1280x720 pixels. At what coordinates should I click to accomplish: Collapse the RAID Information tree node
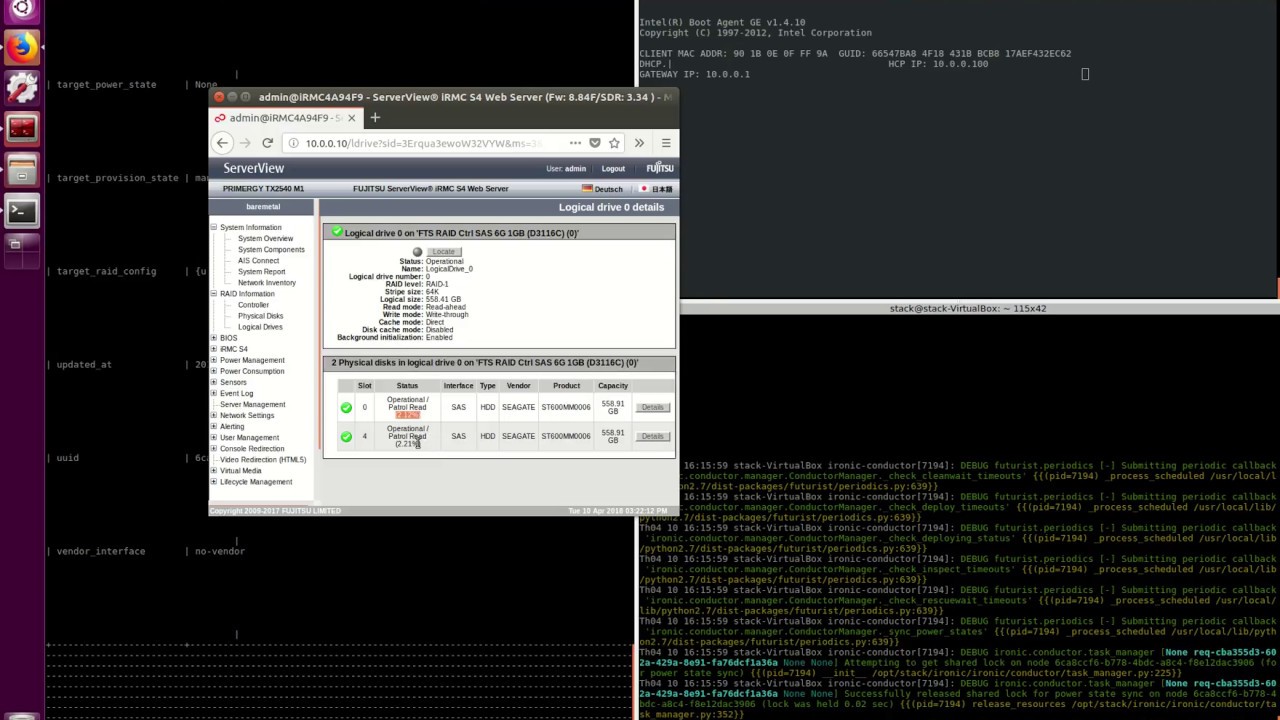tap(213, 294)
